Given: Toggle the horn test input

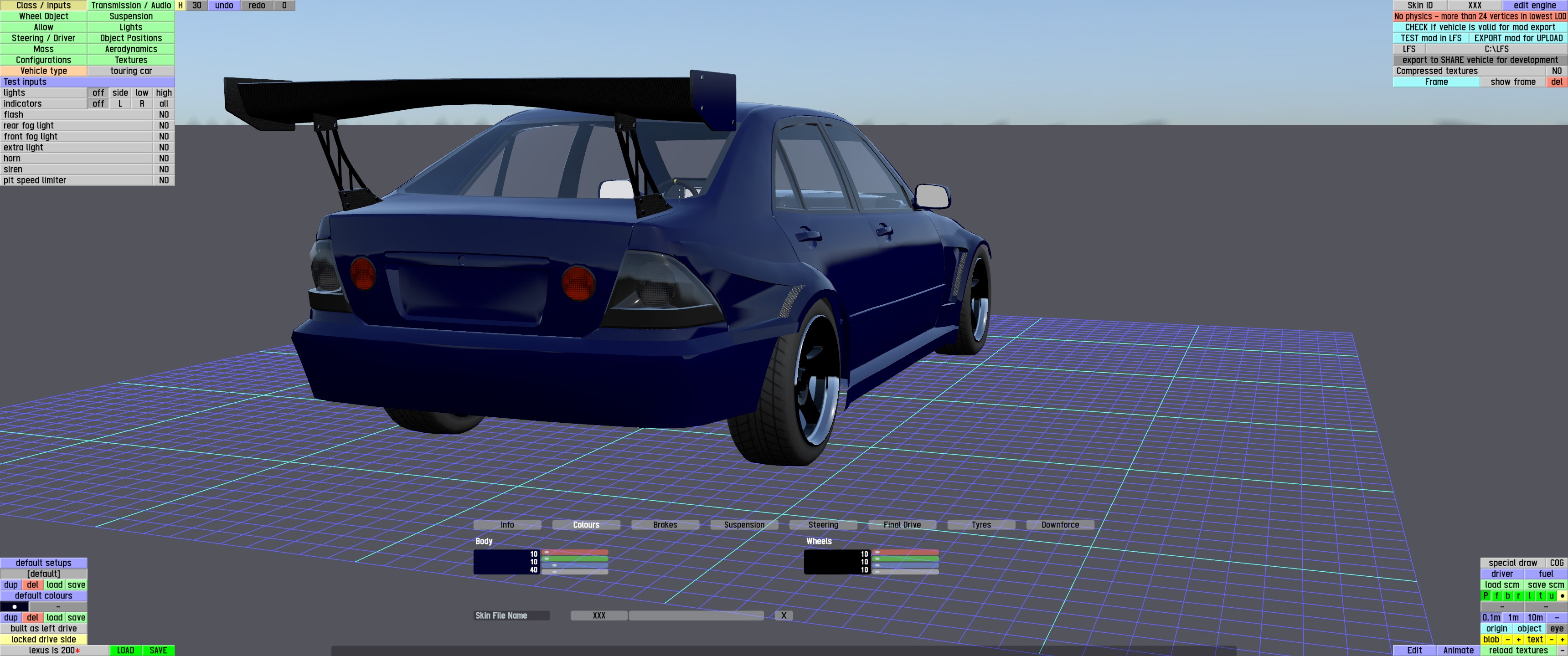Looking at the screenshot, I should pos(164,158).
